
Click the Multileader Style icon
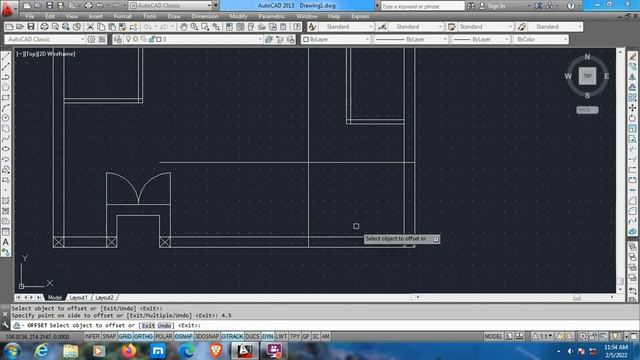point(522,27)
